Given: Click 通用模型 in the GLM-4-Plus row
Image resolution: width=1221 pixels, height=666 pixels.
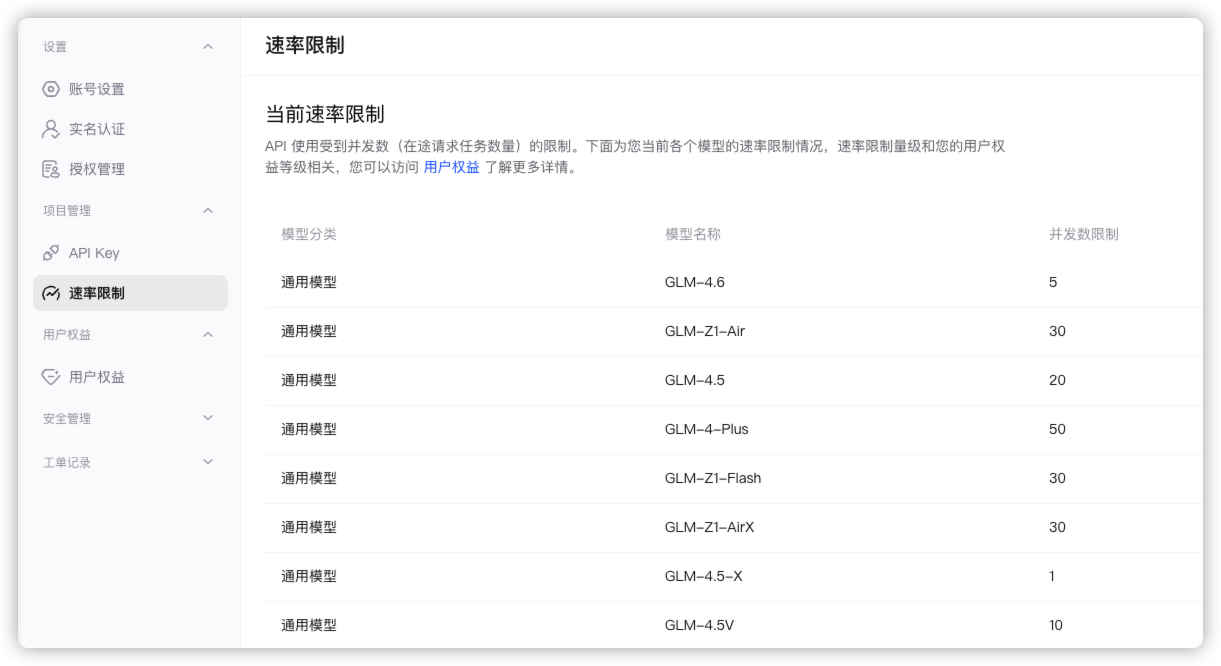Looking at the screenshot, I should coord(309,429).
